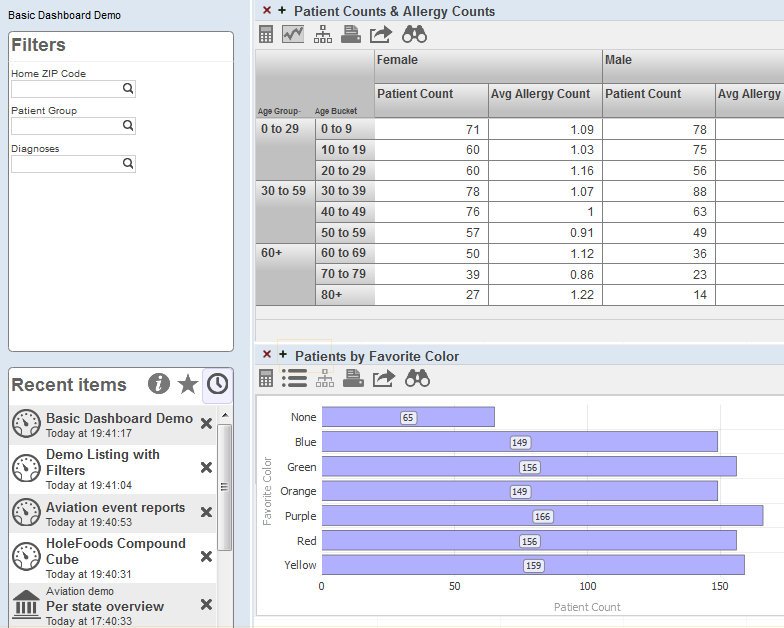The image size is (784, 628).
Task: Select the Male column header
Action: (693, 66)
